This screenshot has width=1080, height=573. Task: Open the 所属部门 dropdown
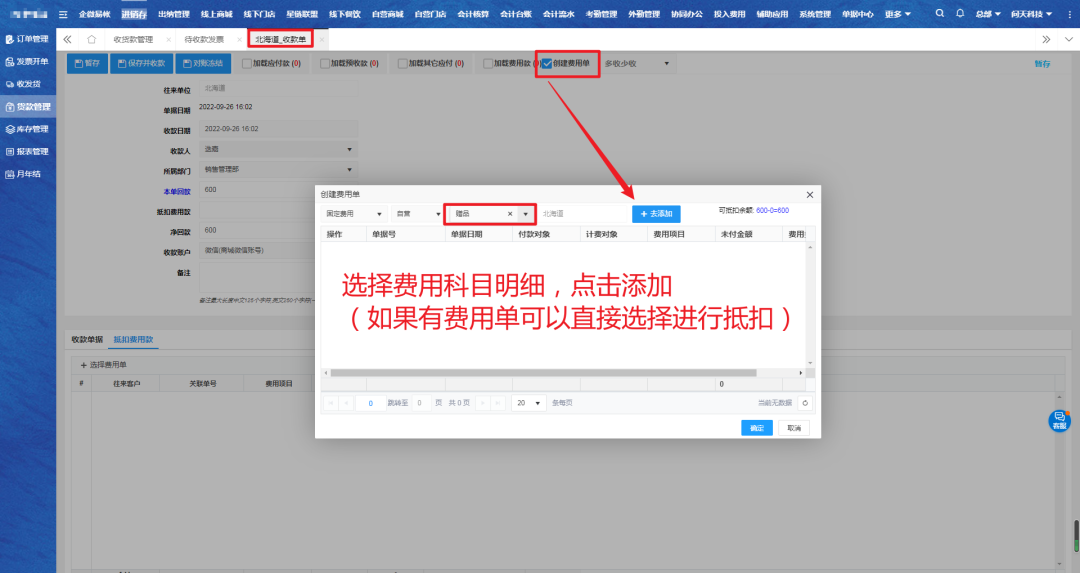point(278,169)
